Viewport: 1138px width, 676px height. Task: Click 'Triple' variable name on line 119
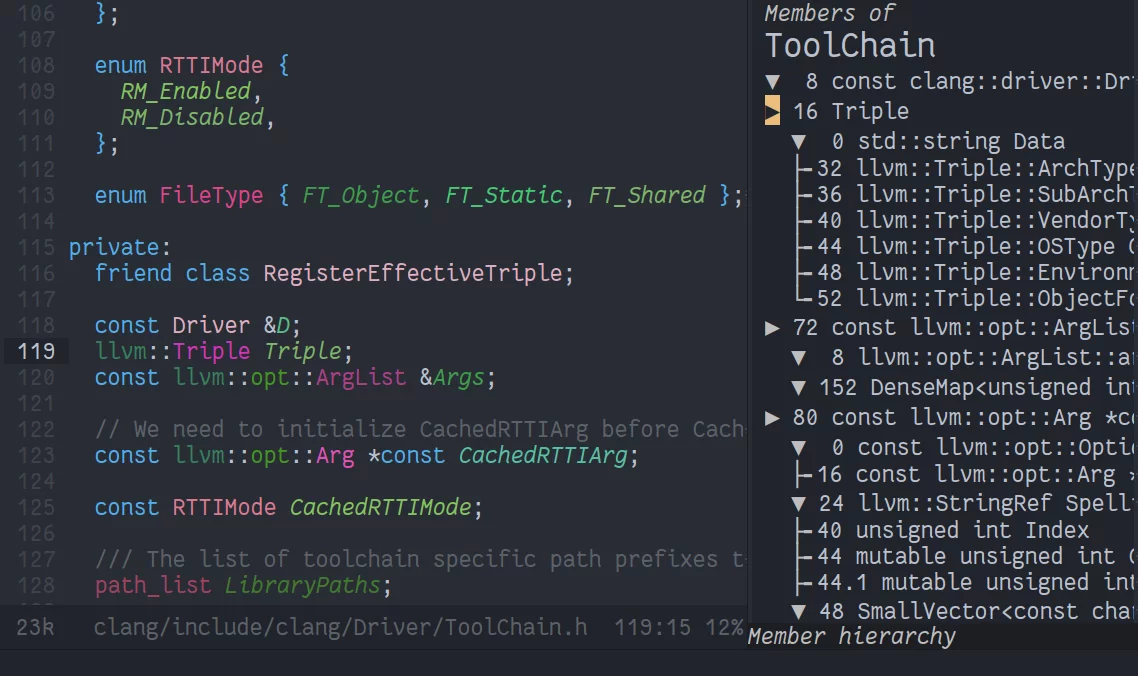click(302, 352)
